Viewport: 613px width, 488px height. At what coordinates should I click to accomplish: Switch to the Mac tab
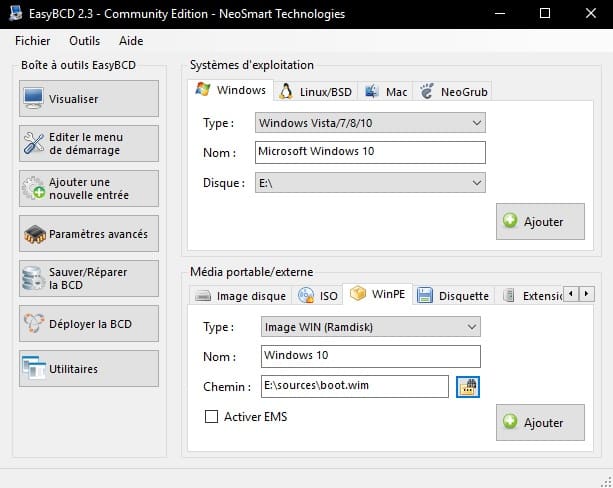(x=385, y=92)
